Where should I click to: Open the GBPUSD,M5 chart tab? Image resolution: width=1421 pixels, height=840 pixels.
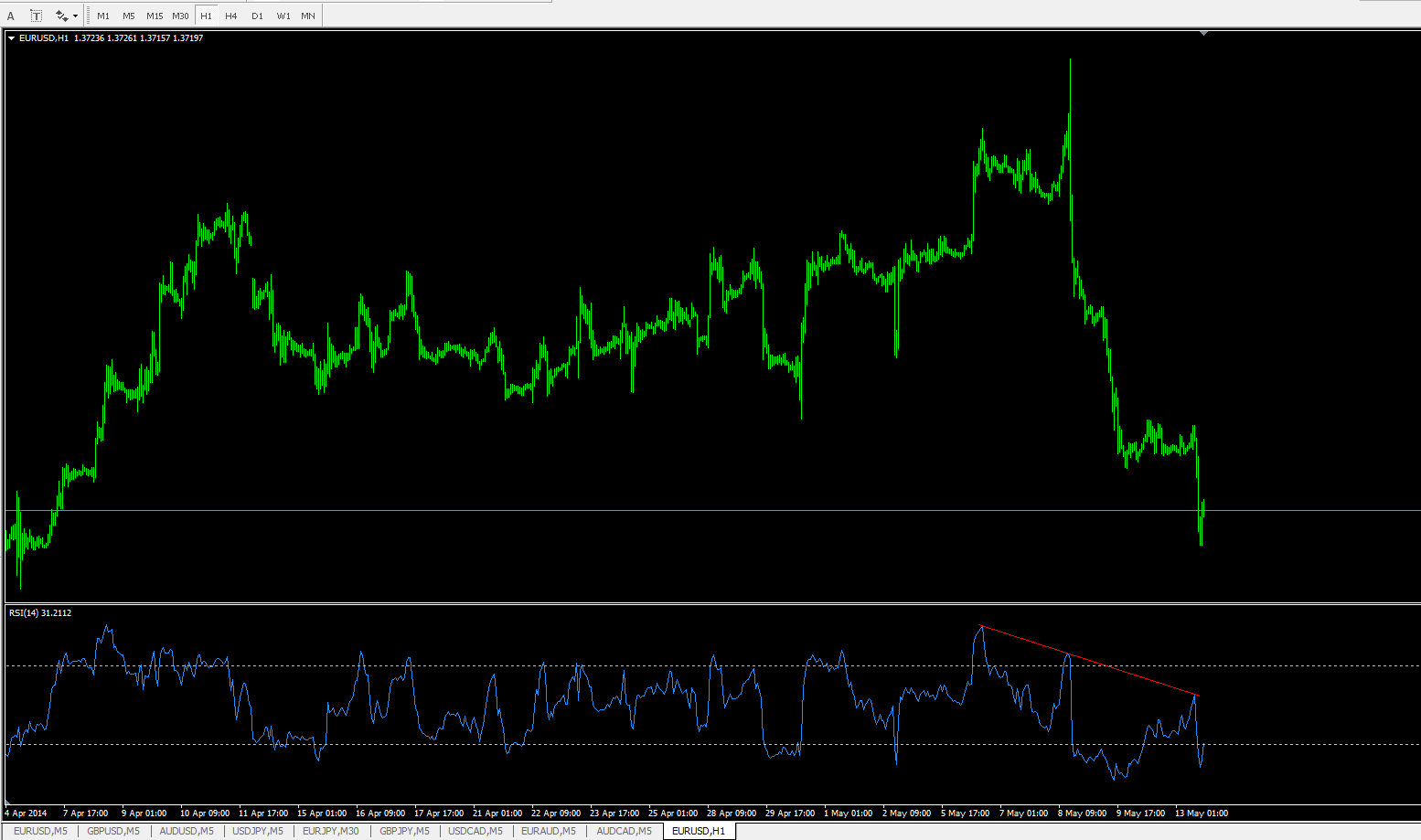click(113, 831)
